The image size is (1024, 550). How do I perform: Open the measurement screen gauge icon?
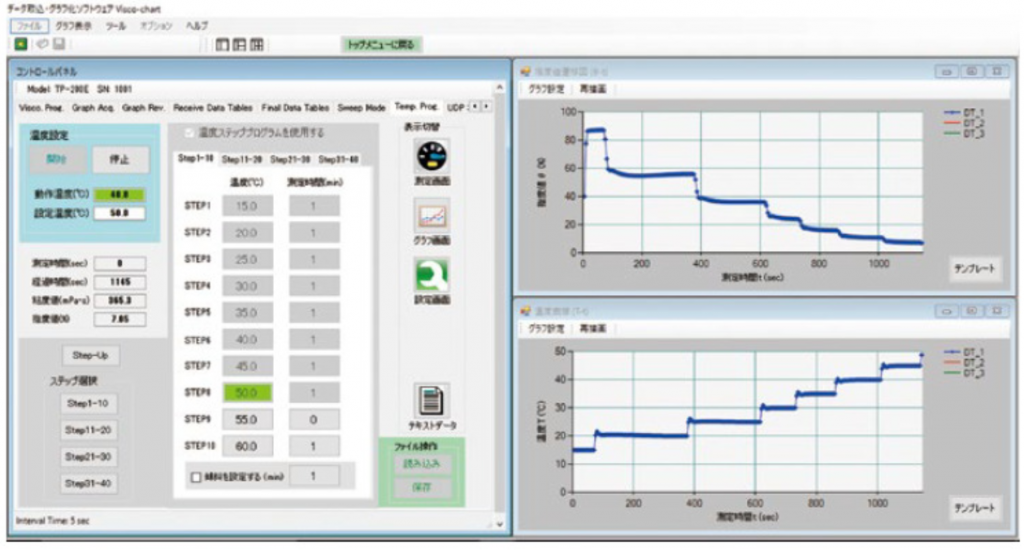coord(431,158)
